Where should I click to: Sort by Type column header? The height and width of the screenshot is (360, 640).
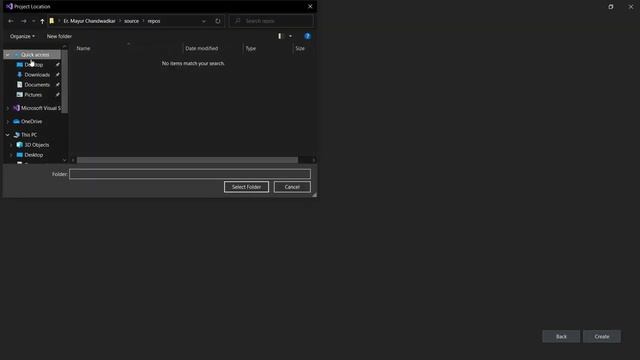click(251, 48)
